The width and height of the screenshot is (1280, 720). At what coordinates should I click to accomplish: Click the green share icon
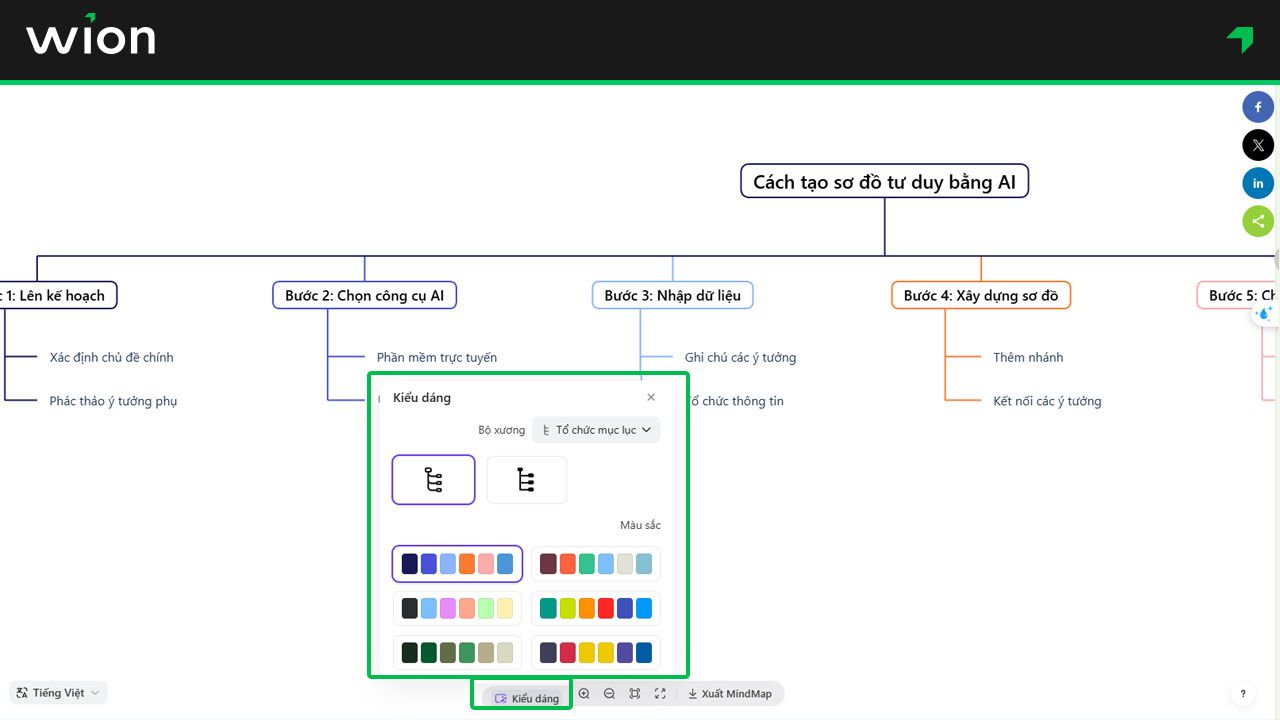[x=1258, y=221]
